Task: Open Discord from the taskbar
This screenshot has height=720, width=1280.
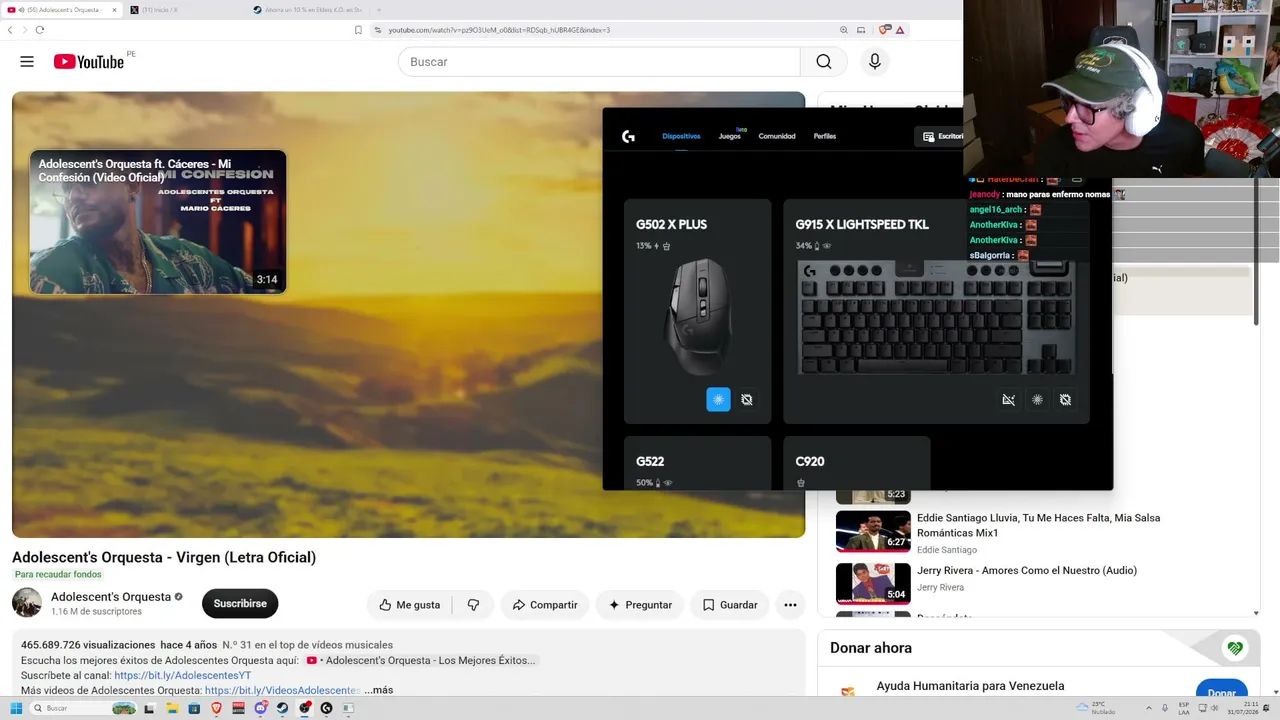Action: [260, 708]
